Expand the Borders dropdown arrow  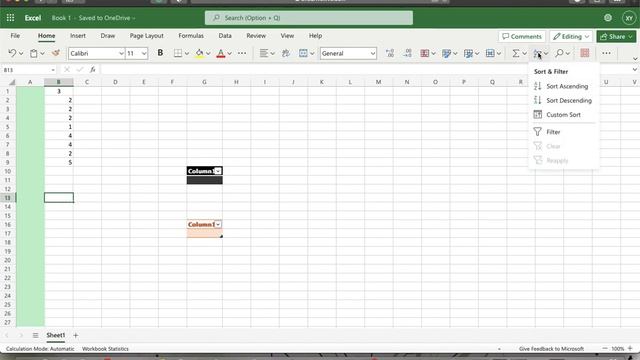click(187, 53)
